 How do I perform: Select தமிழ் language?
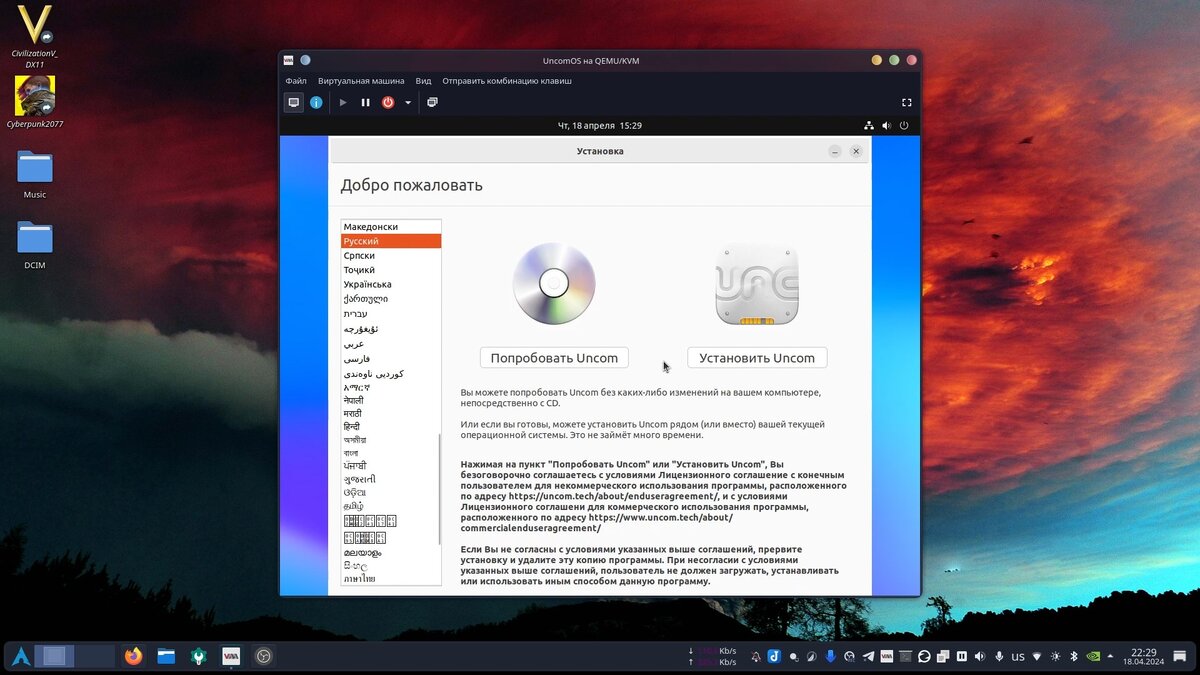pos(391,506)
